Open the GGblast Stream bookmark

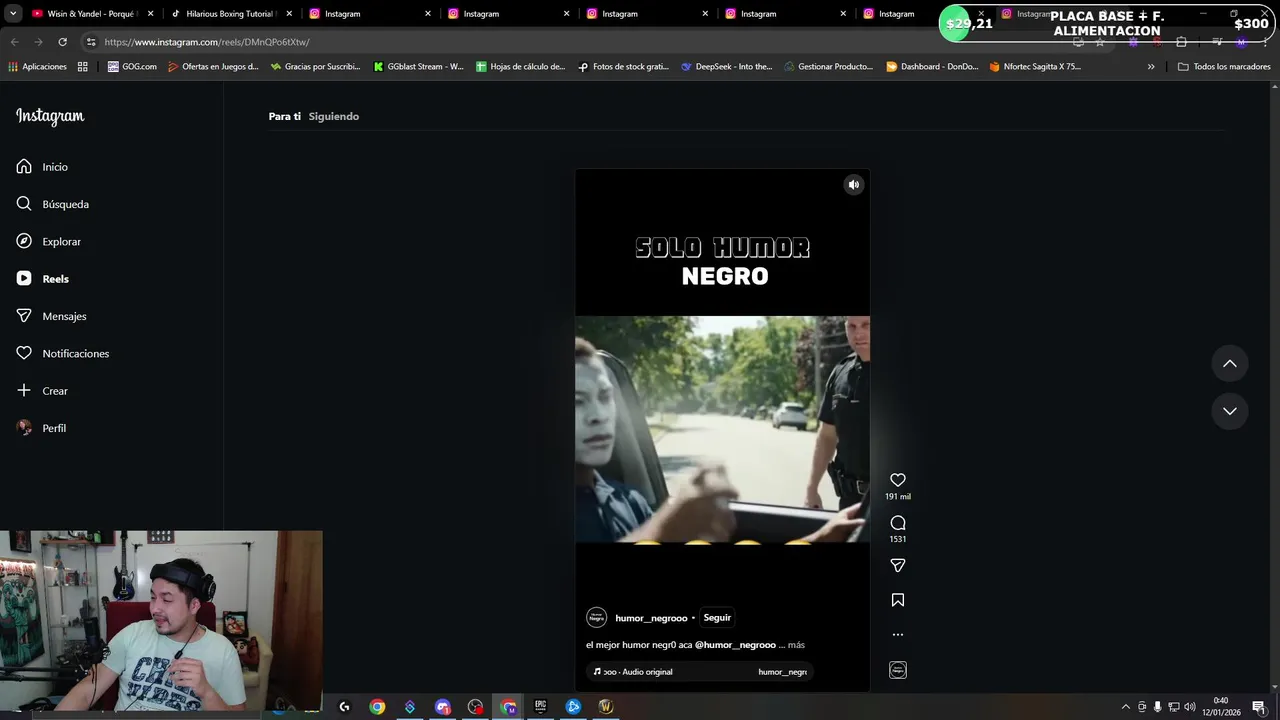(418, 66)
